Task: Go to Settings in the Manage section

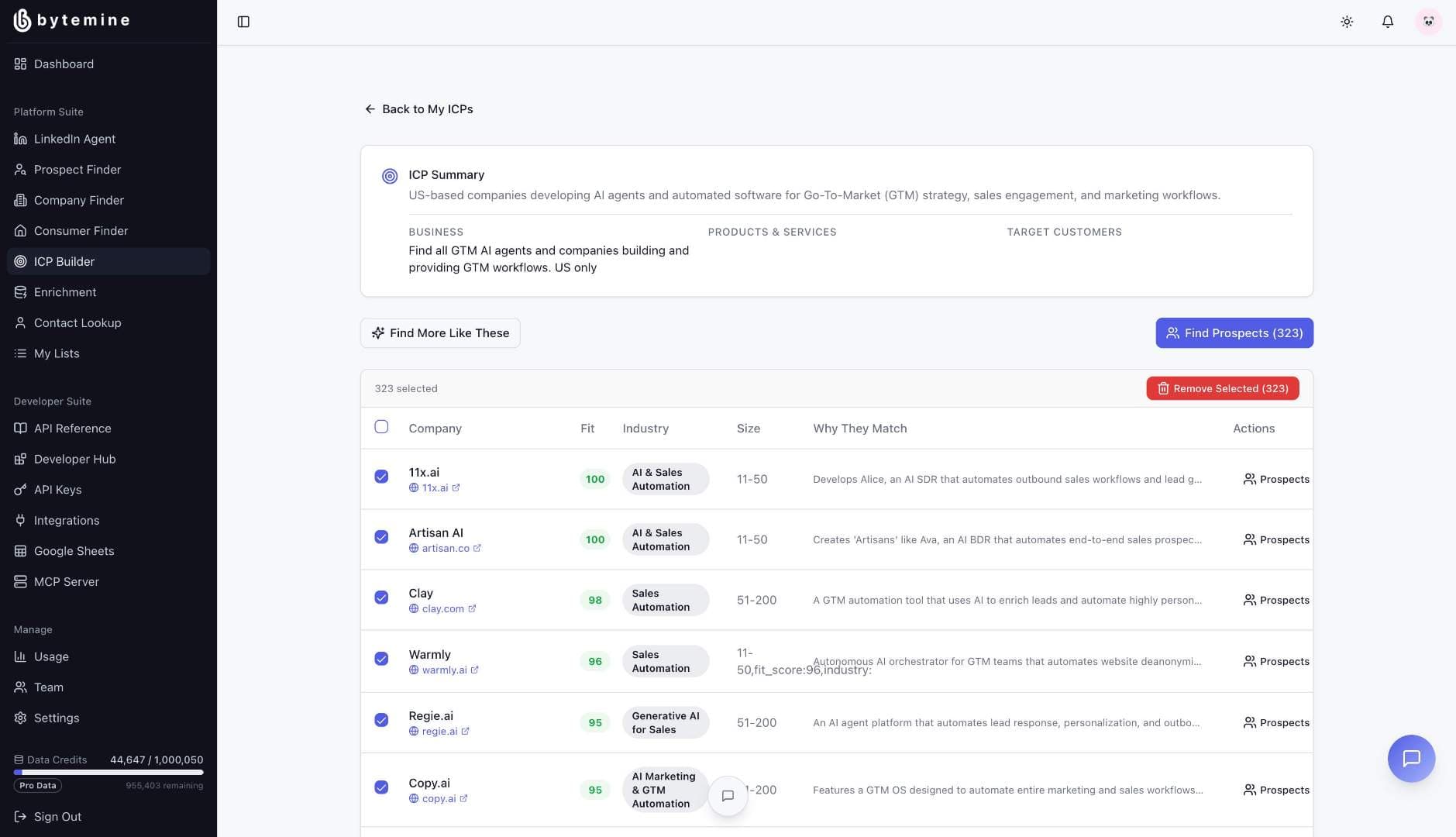Action: [x=56, y=718]
